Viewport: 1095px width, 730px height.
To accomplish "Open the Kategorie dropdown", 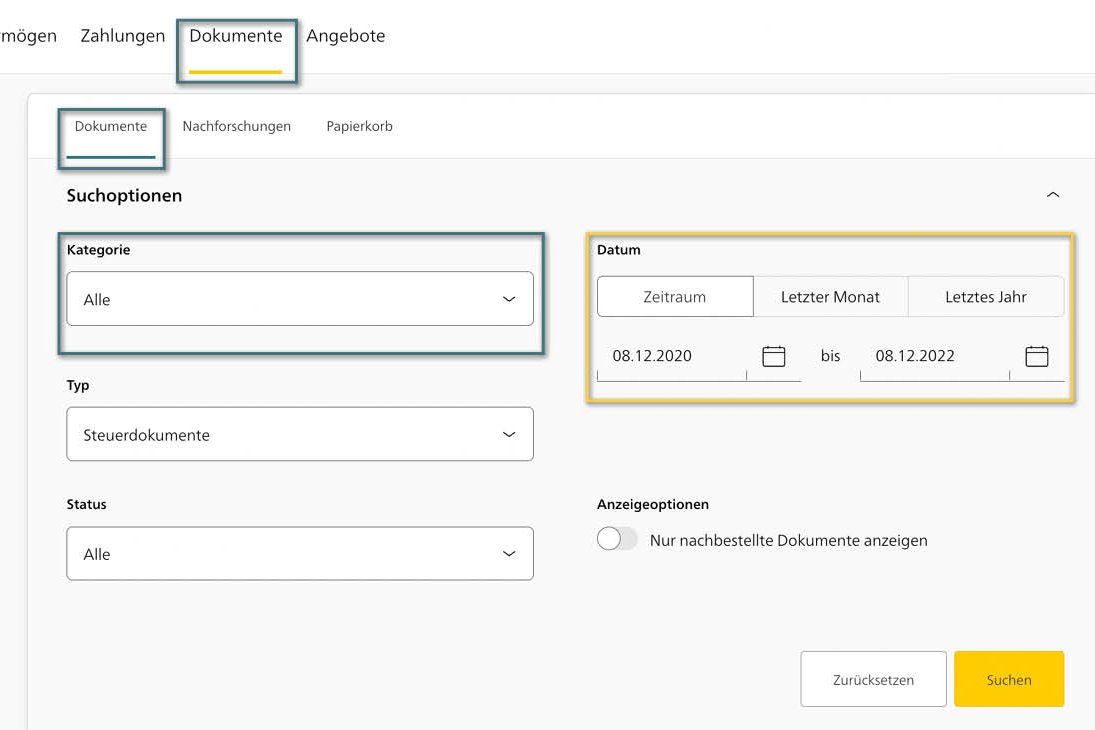I will 300,299.
